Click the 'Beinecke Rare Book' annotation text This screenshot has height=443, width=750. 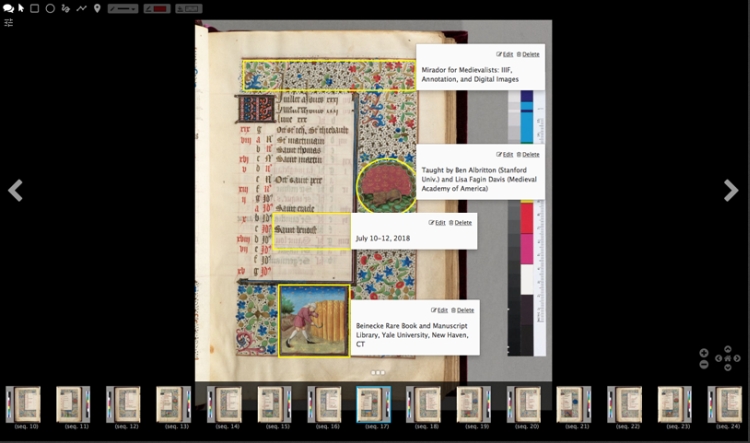coord(412,335)
